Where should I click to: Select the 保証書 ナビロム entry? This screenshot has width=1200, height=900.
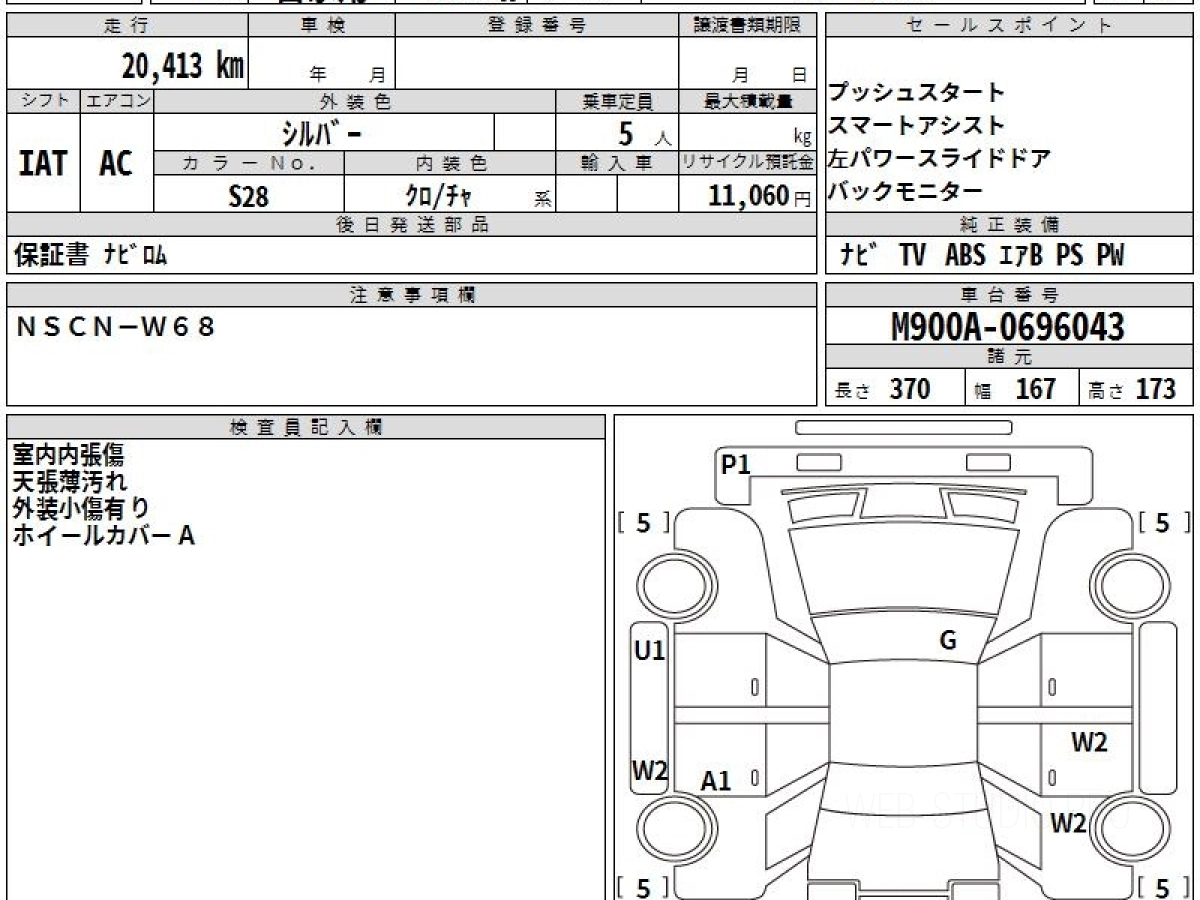(x=90, y=256)
